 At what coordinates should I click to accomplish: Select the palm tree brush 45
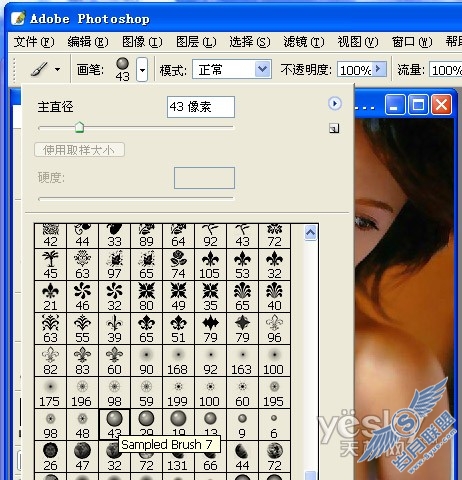50,265
